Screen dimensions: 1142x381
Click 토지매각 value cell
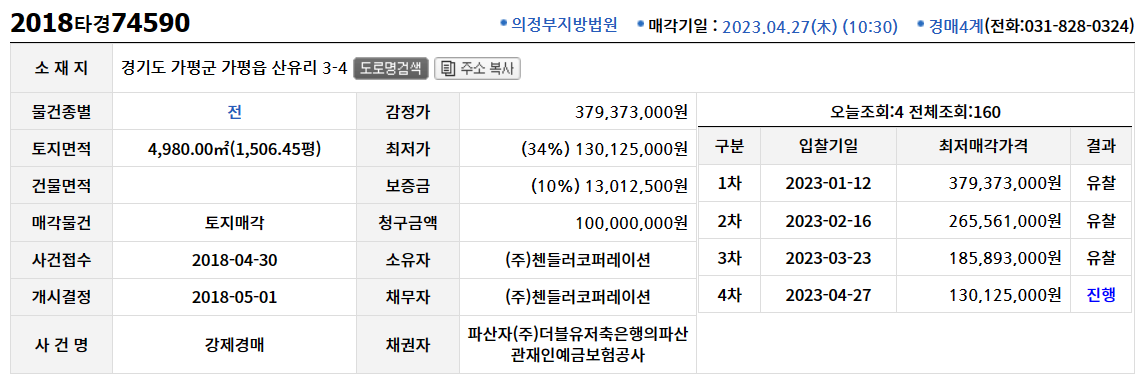tap(235, 222)
